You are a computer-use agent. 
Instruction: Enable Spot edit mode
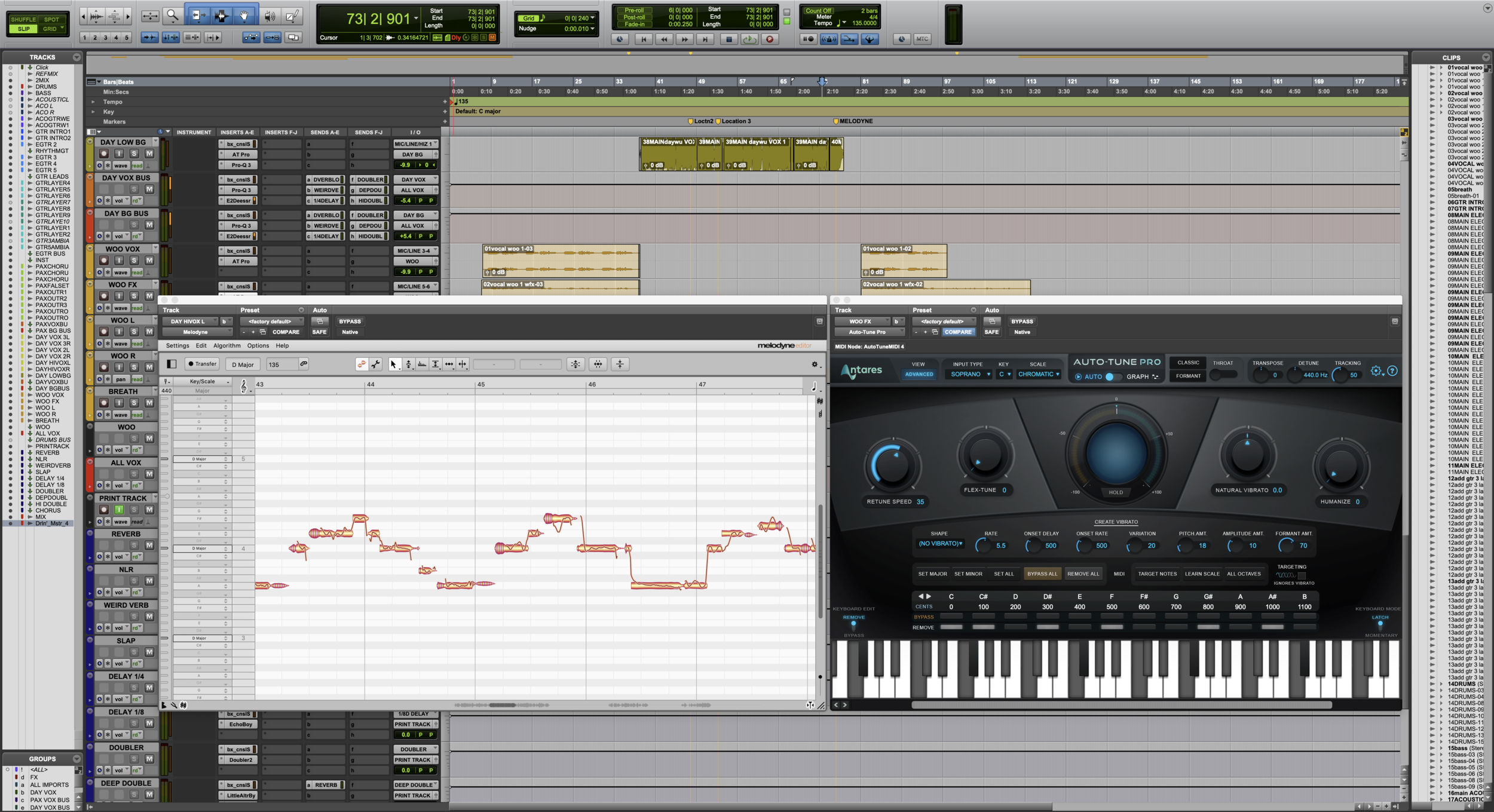click(52, 19)
